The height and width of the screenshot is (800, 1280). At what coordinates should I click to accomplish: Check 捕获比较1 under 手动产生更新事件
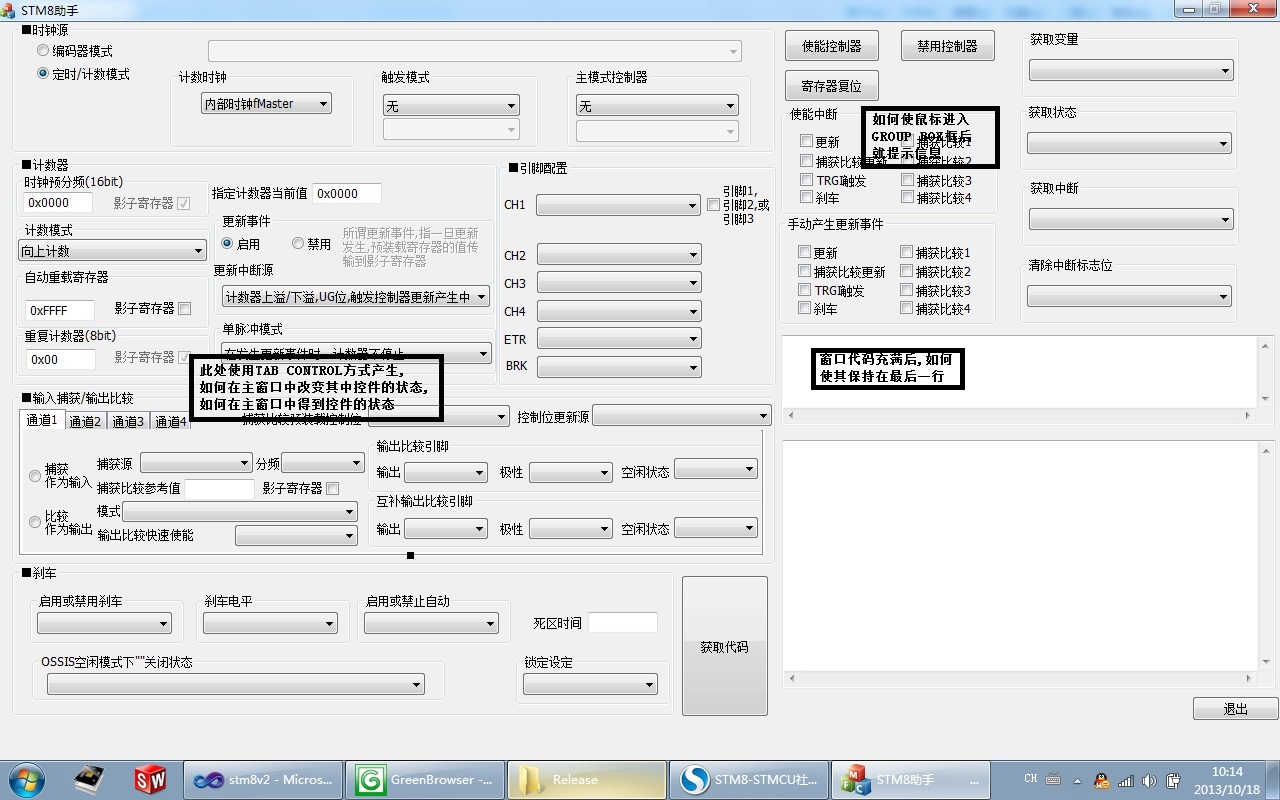click(906, 252)
